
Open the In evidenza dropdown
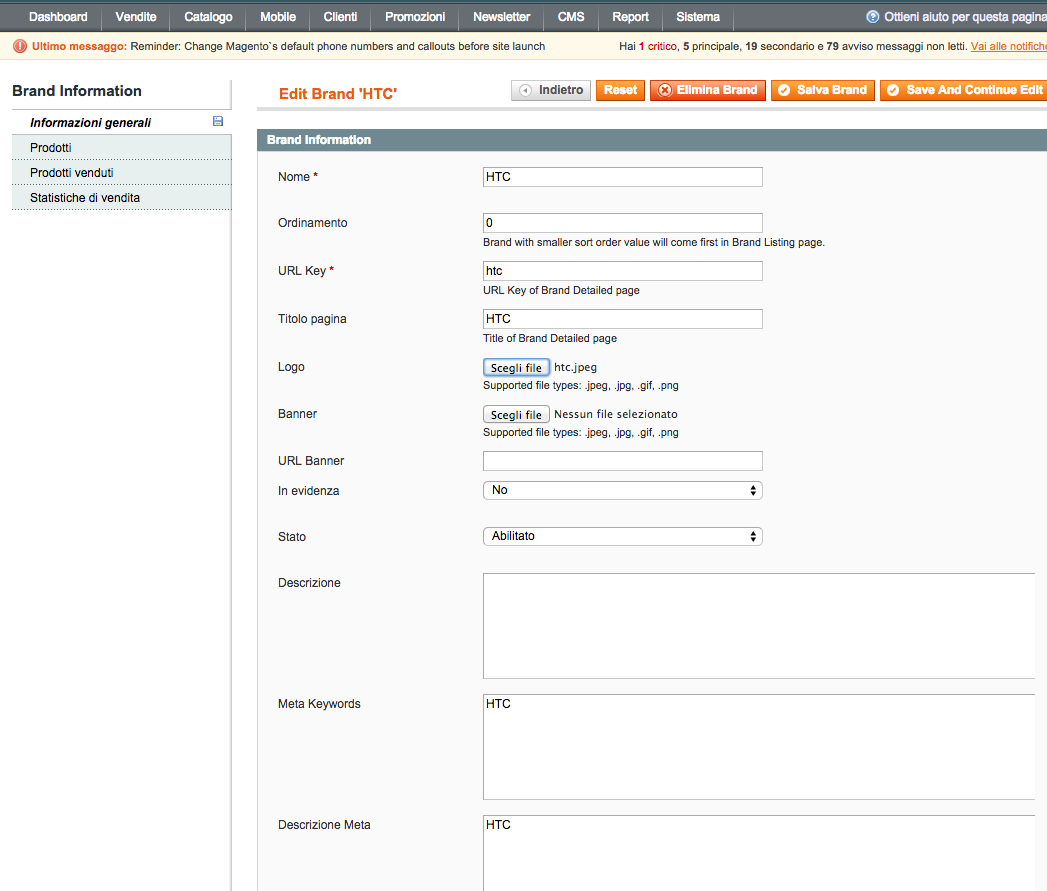click(622, 490)
